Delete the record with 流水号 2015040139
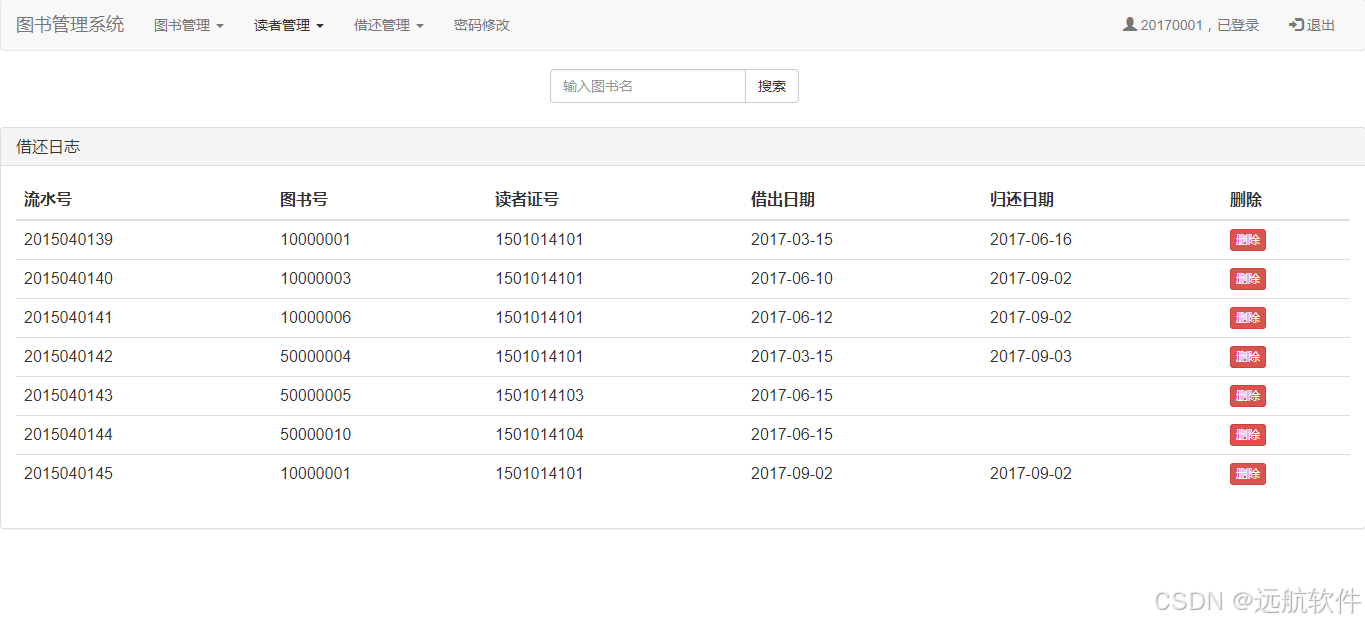 click(1247, 240)
